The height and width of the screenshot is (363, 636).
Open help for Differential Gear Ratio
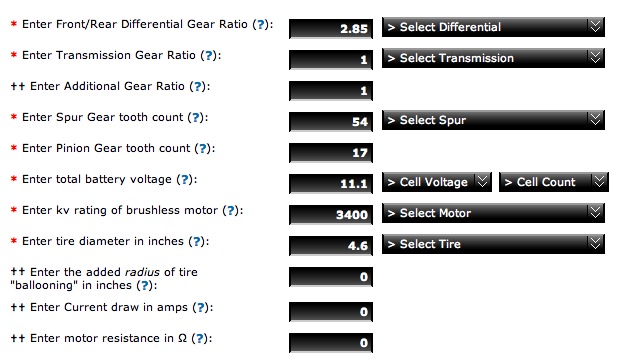pos(261,24)
